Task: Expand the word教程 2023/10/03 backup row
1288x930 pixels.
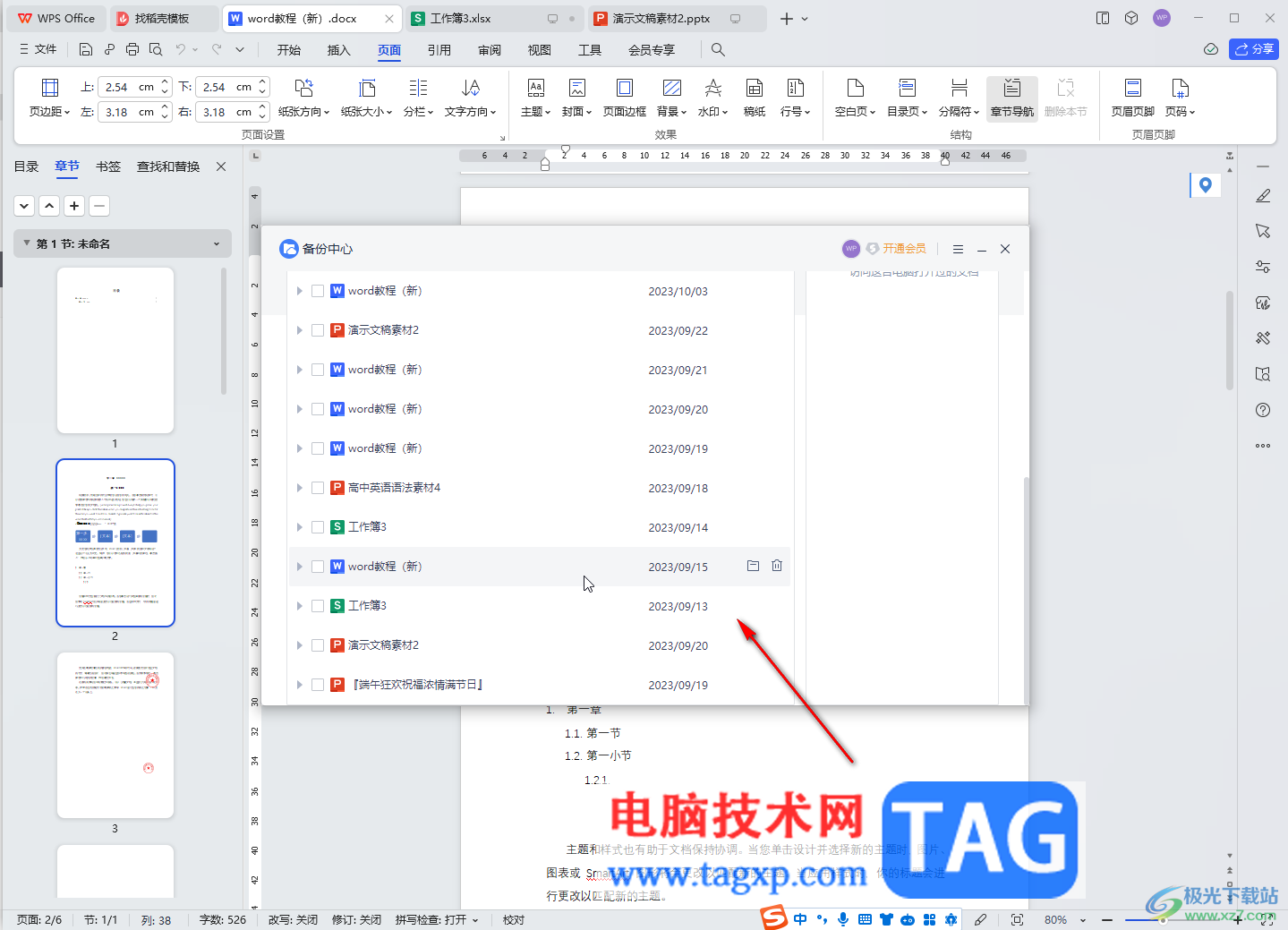Action: point(299,291)
